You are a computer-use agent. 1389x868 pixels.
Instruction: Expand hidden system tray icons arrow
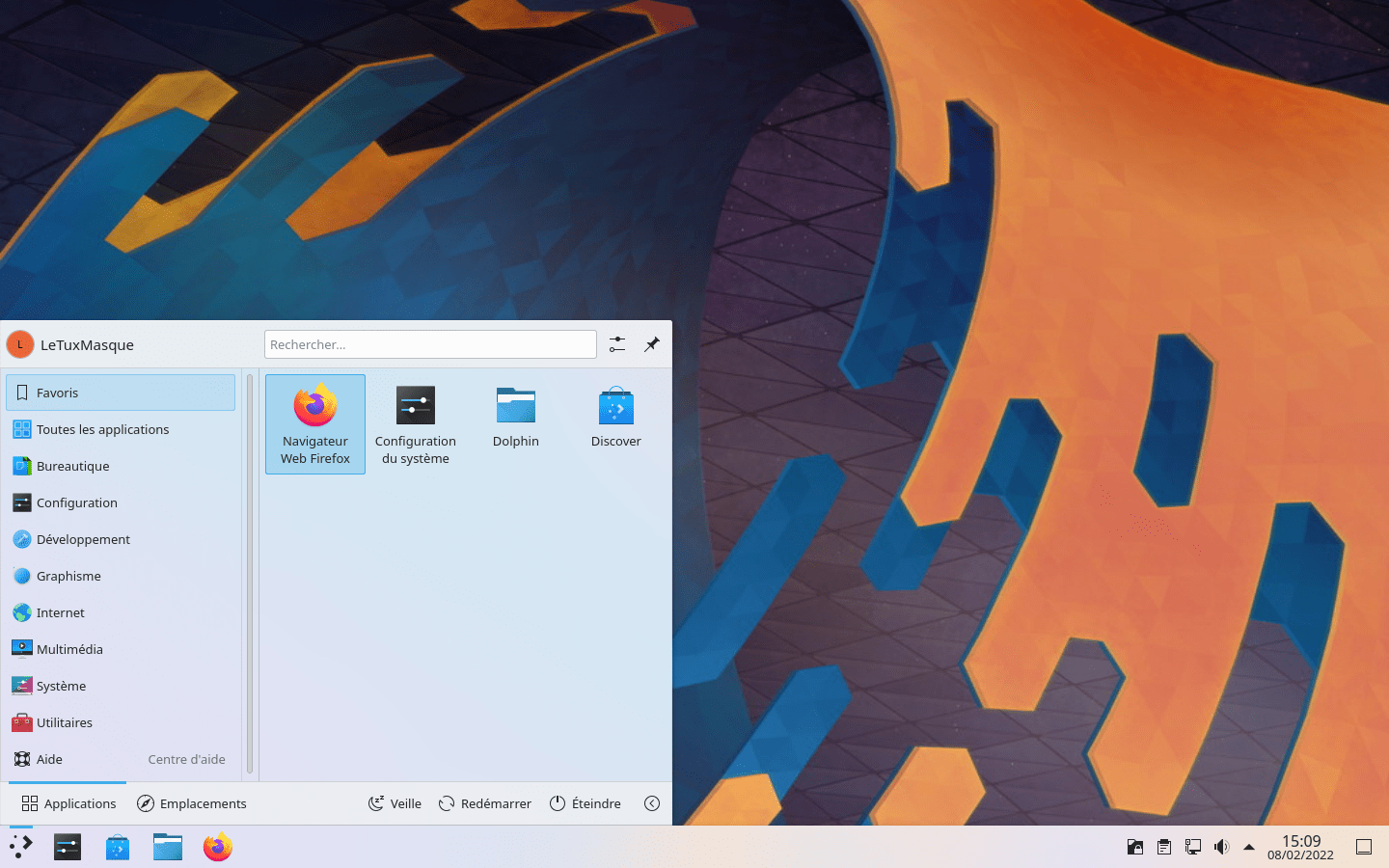click(x=1249, y=848)
